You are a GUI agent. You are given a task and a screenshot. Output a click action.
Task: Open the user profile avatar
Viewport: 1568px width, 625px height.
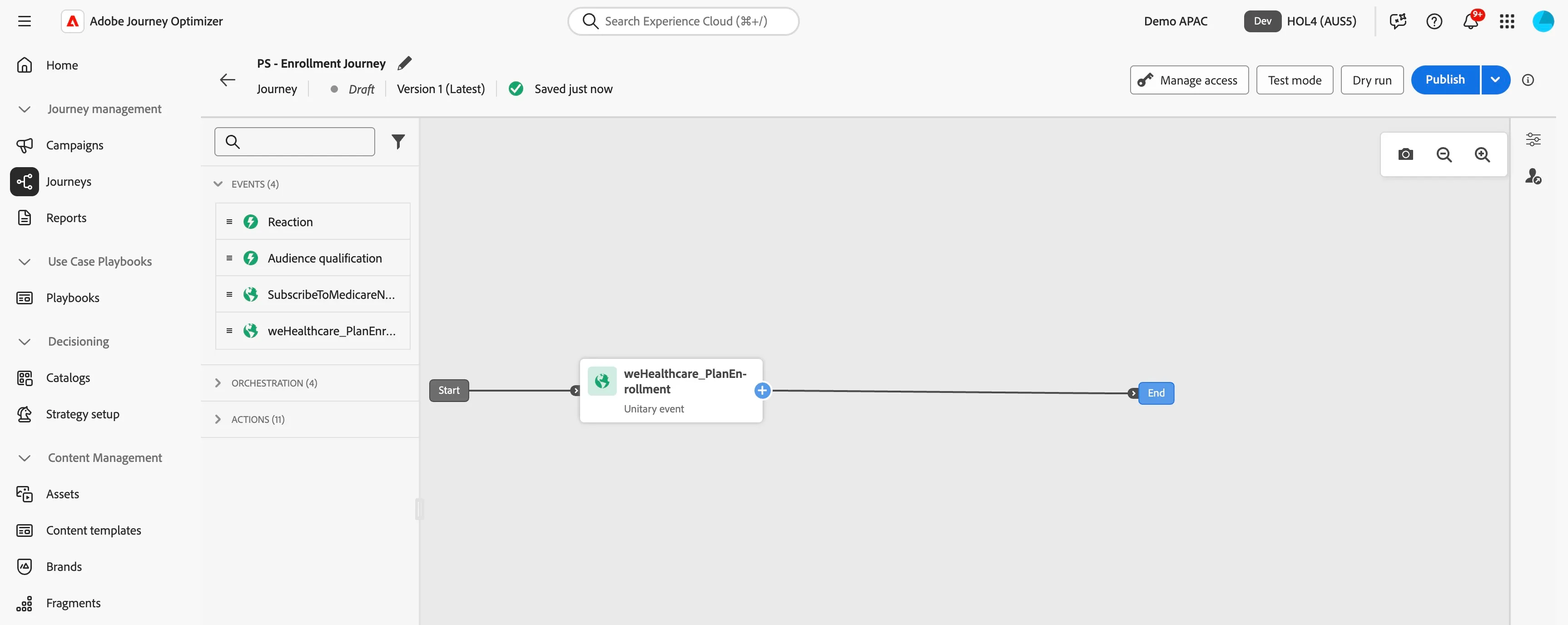pyautogui.click(x=1543, y=21)
